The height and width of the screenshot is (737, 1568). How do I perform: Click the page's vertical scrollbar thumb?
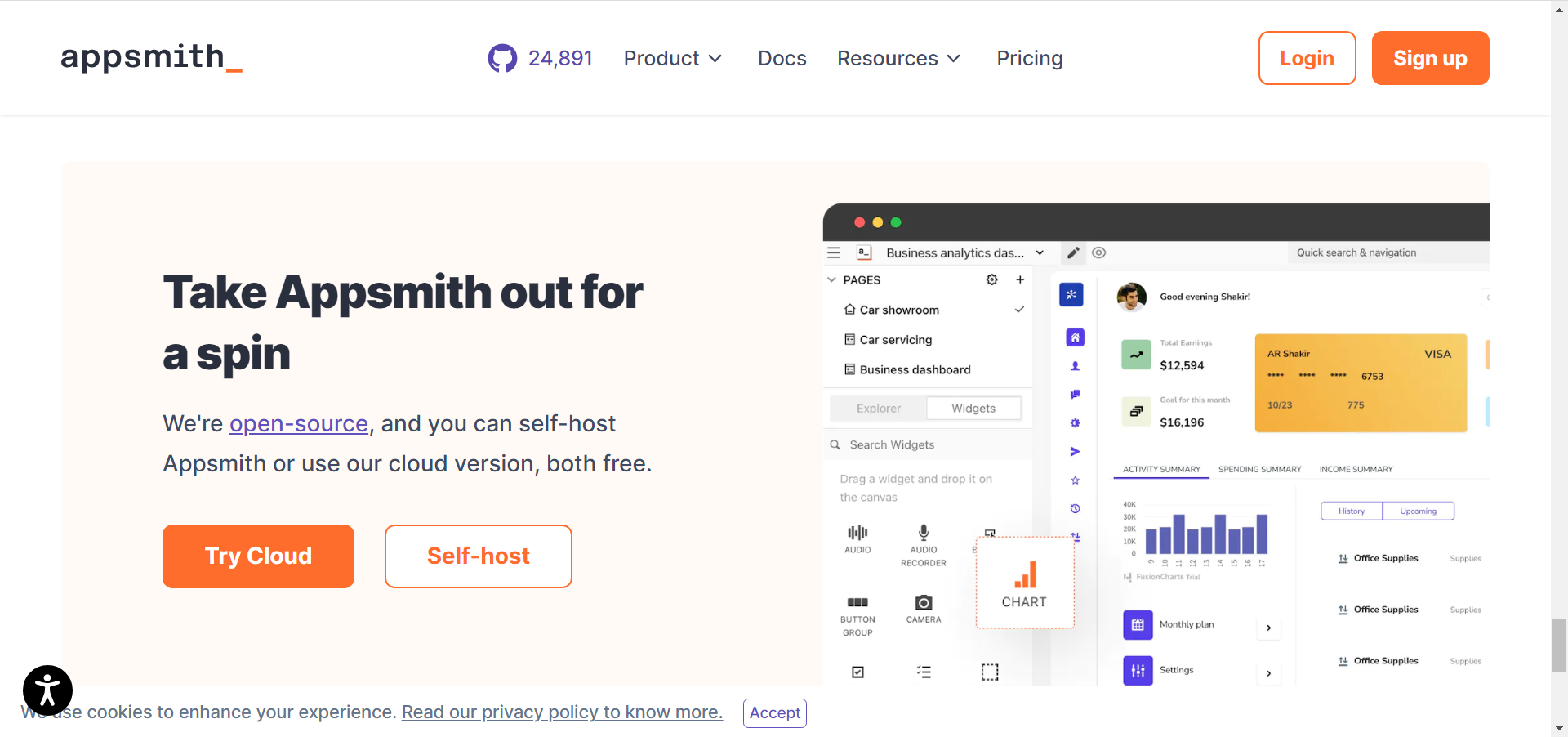[x=1559, y=645]
